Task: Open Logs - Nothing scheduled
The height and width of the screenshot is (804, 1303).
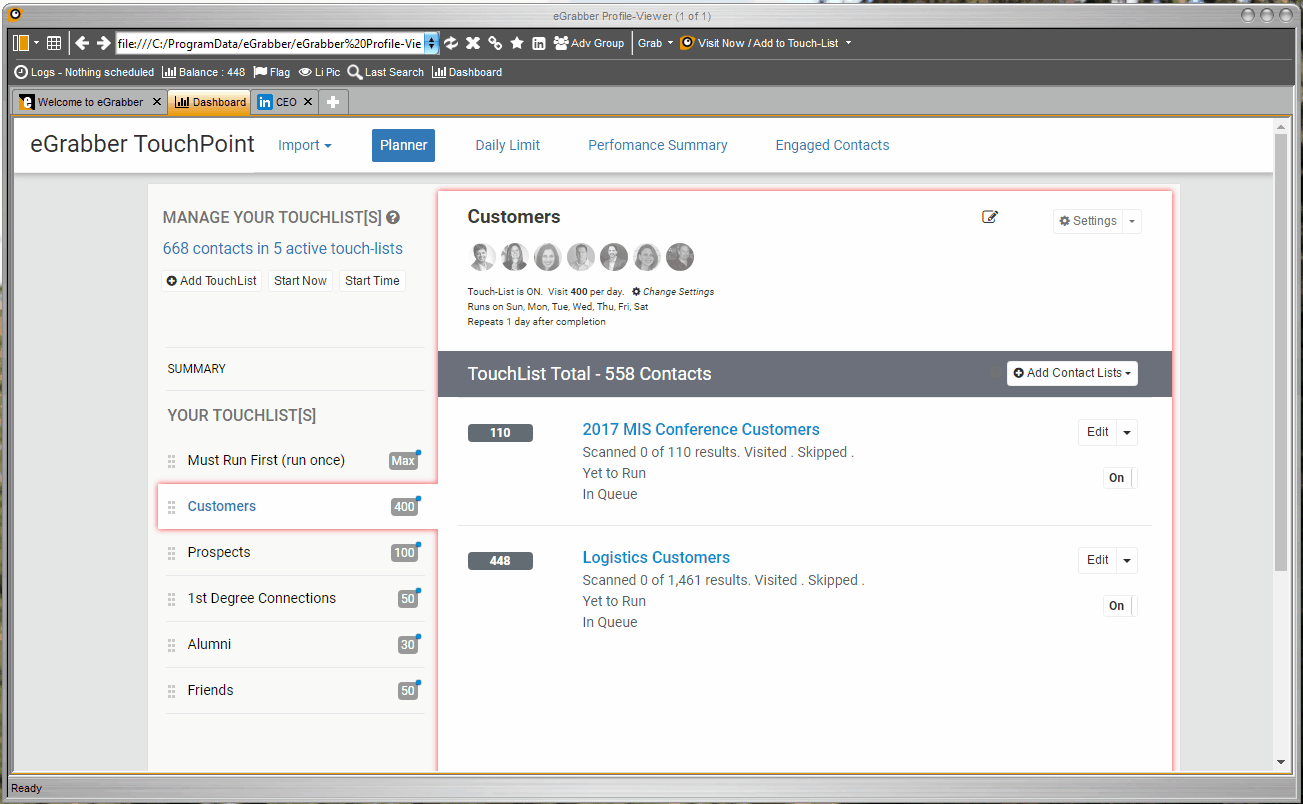Action: tap(84, 72)
